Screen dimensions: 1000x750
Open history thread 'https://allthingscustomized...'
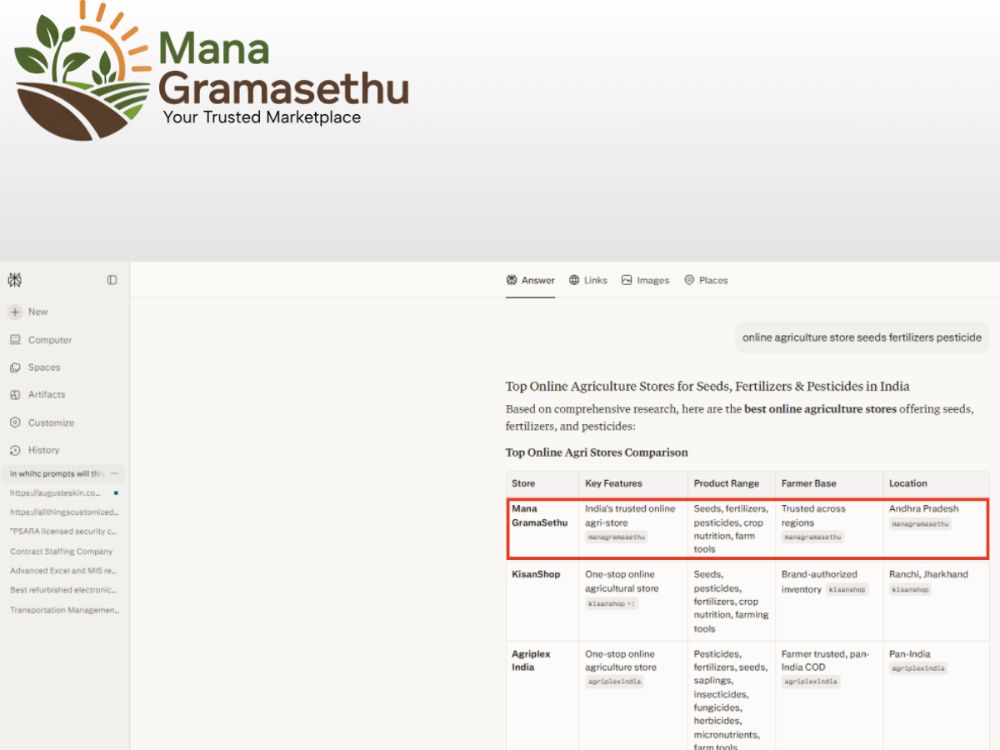[64, 512]
